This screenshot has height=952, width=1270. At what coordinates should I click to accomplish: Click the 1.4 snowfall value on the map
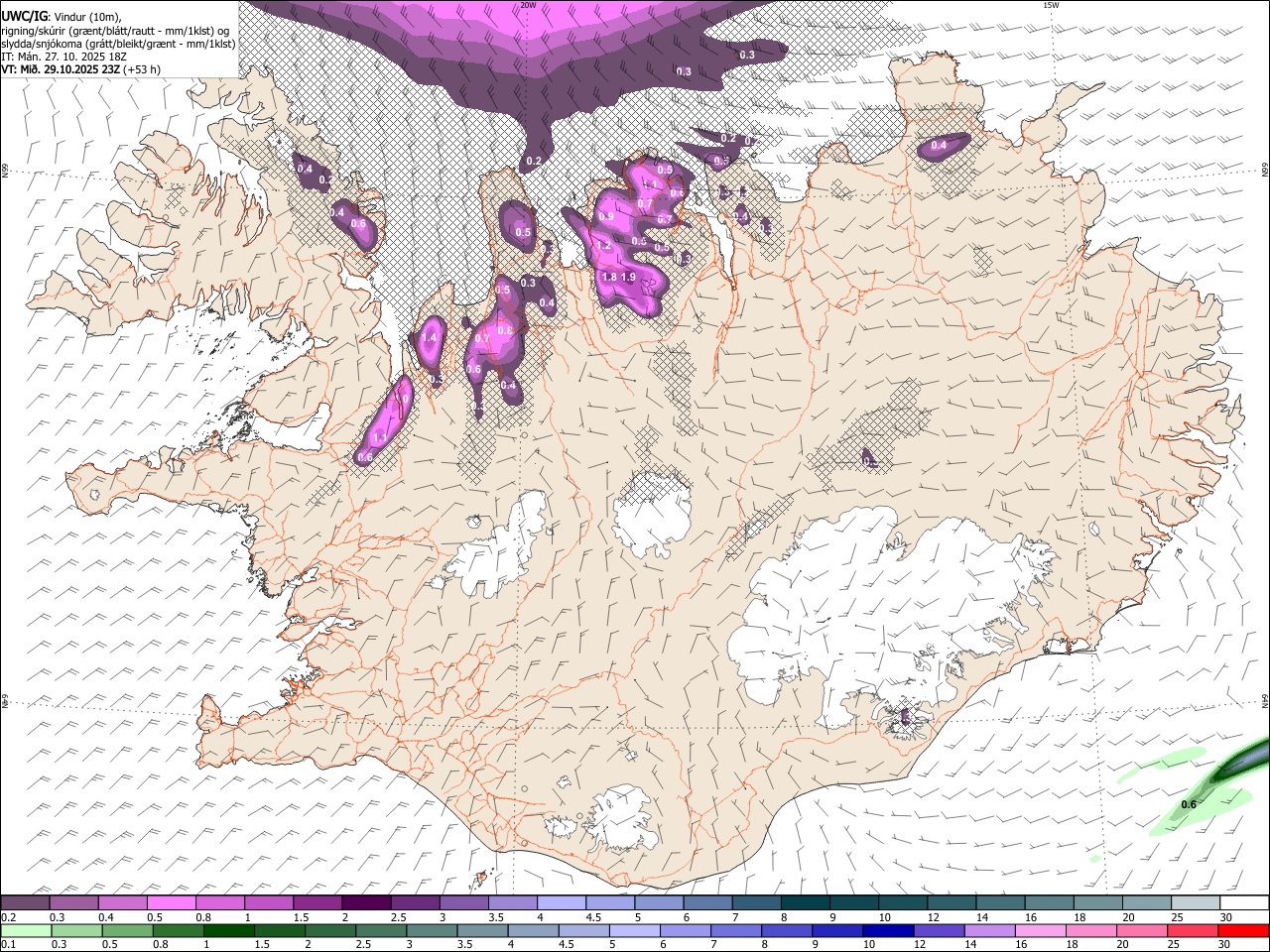[430, 338]
